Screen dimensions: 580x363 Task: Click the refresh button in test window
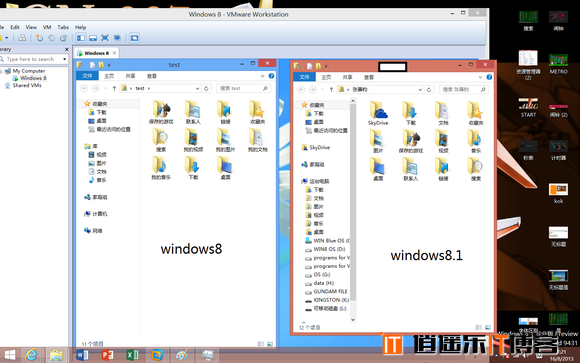[206, 88]
